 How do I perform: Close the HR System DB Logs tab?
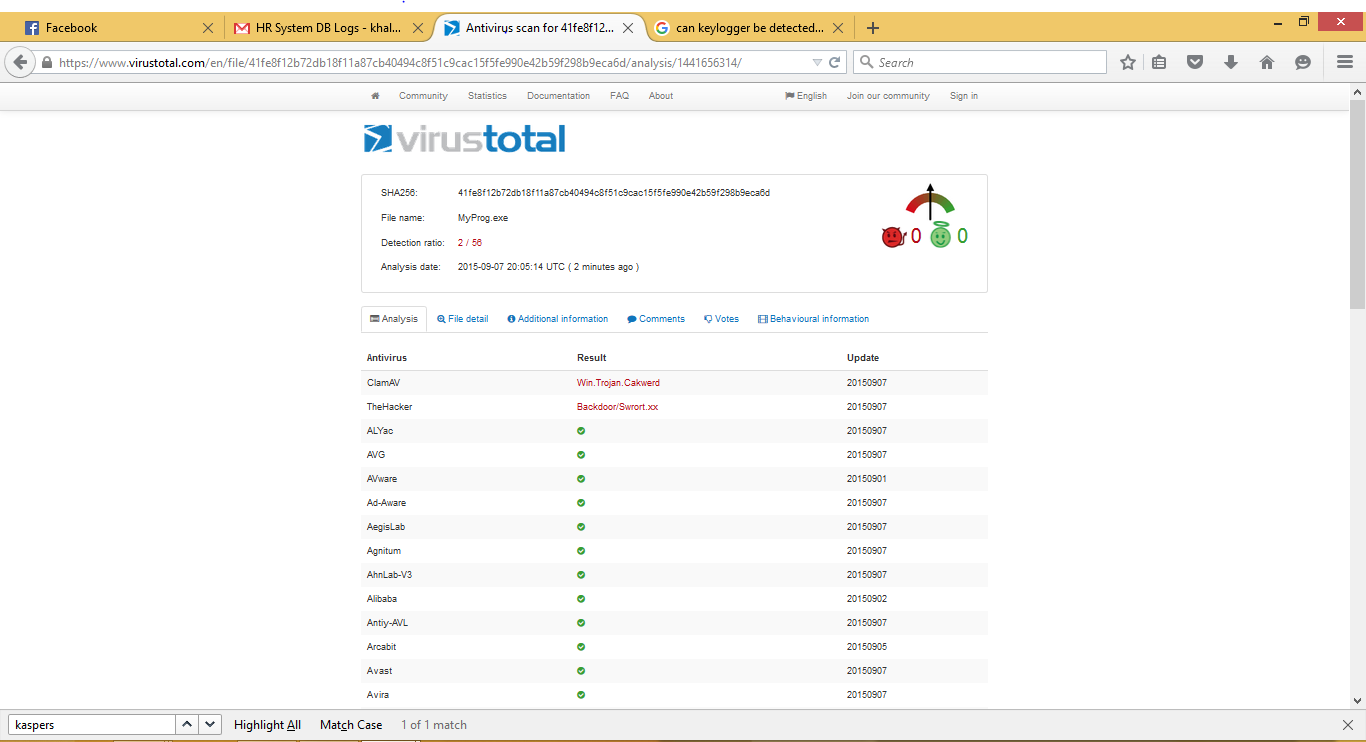pyautogui.click(x=419, y=28)
